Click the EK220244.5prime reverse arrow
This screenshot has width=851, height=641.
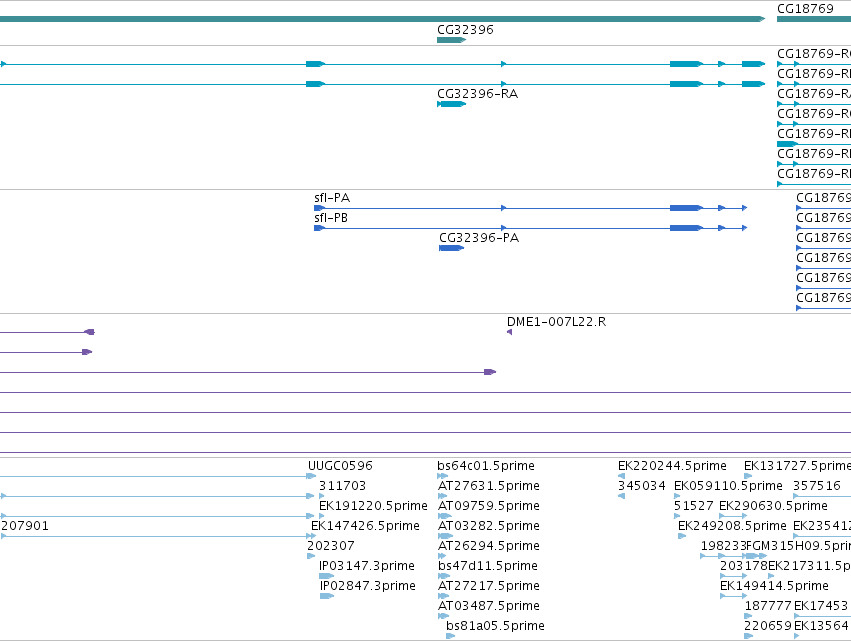coord(621,476)
